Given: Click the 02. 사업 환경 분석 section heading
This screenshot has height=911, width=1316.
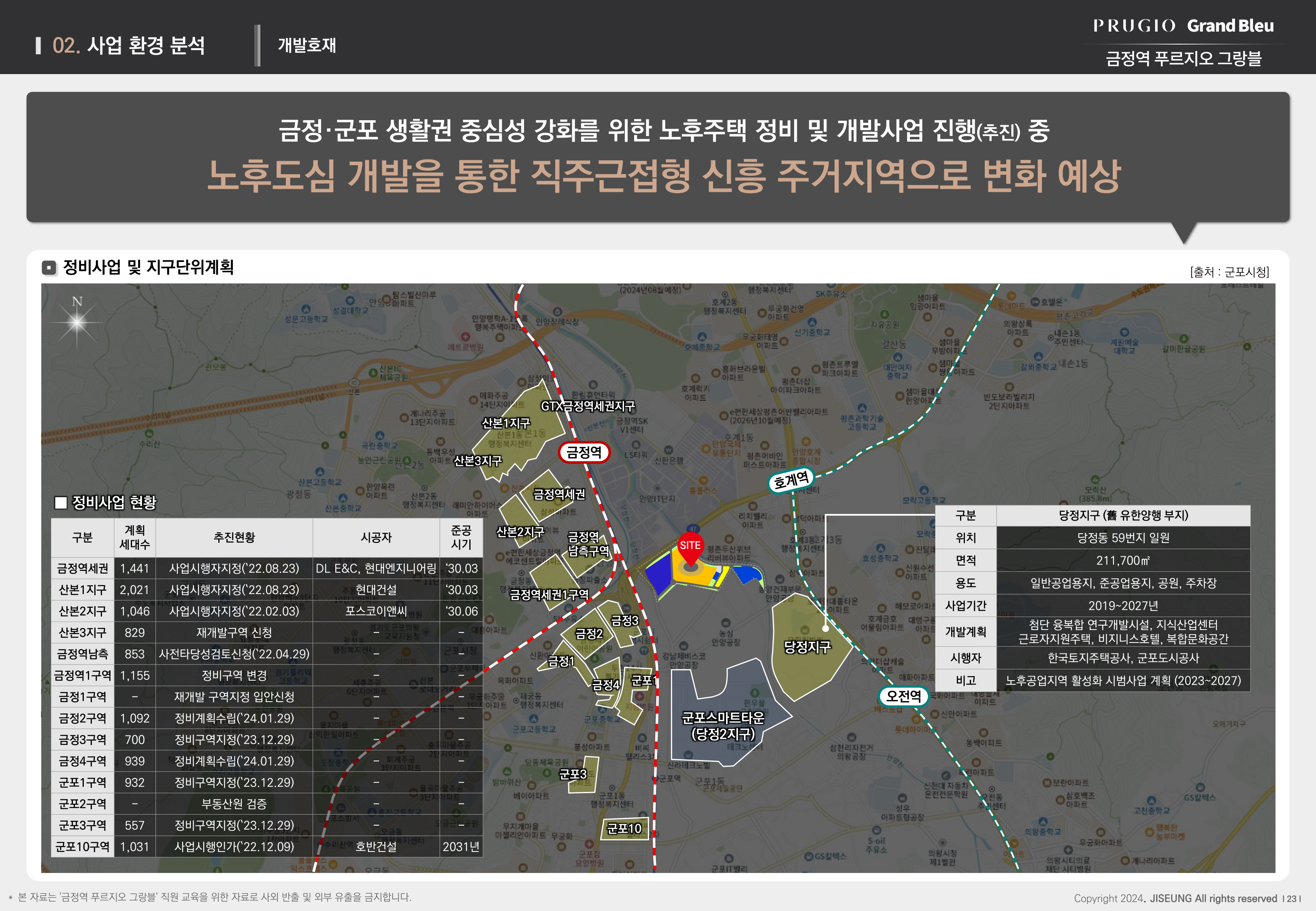Looking at the screenshot, I should [x=128, y=45].
